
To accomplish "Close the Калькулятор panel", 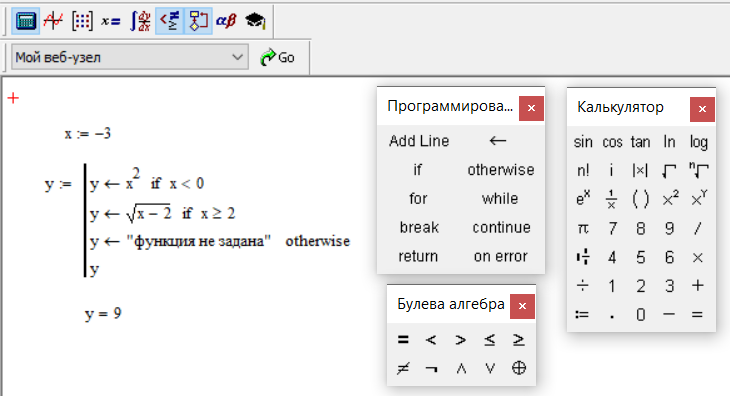I will (702, 109).
